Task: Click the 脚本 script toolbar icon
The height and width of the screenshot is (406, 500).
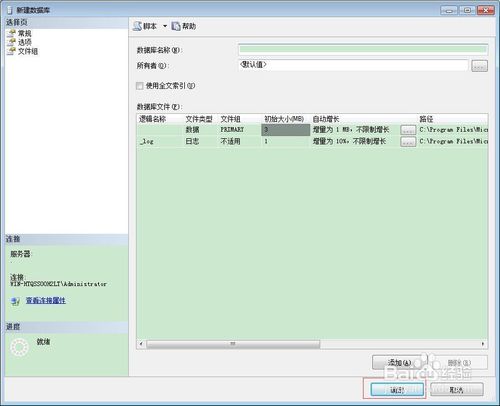Action: point(137,26)
